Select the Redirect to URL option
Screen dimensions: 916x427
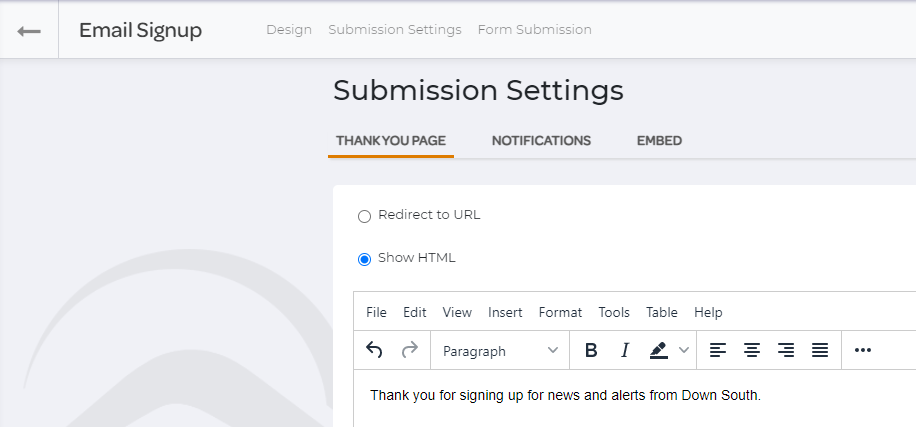pos(364,216)
